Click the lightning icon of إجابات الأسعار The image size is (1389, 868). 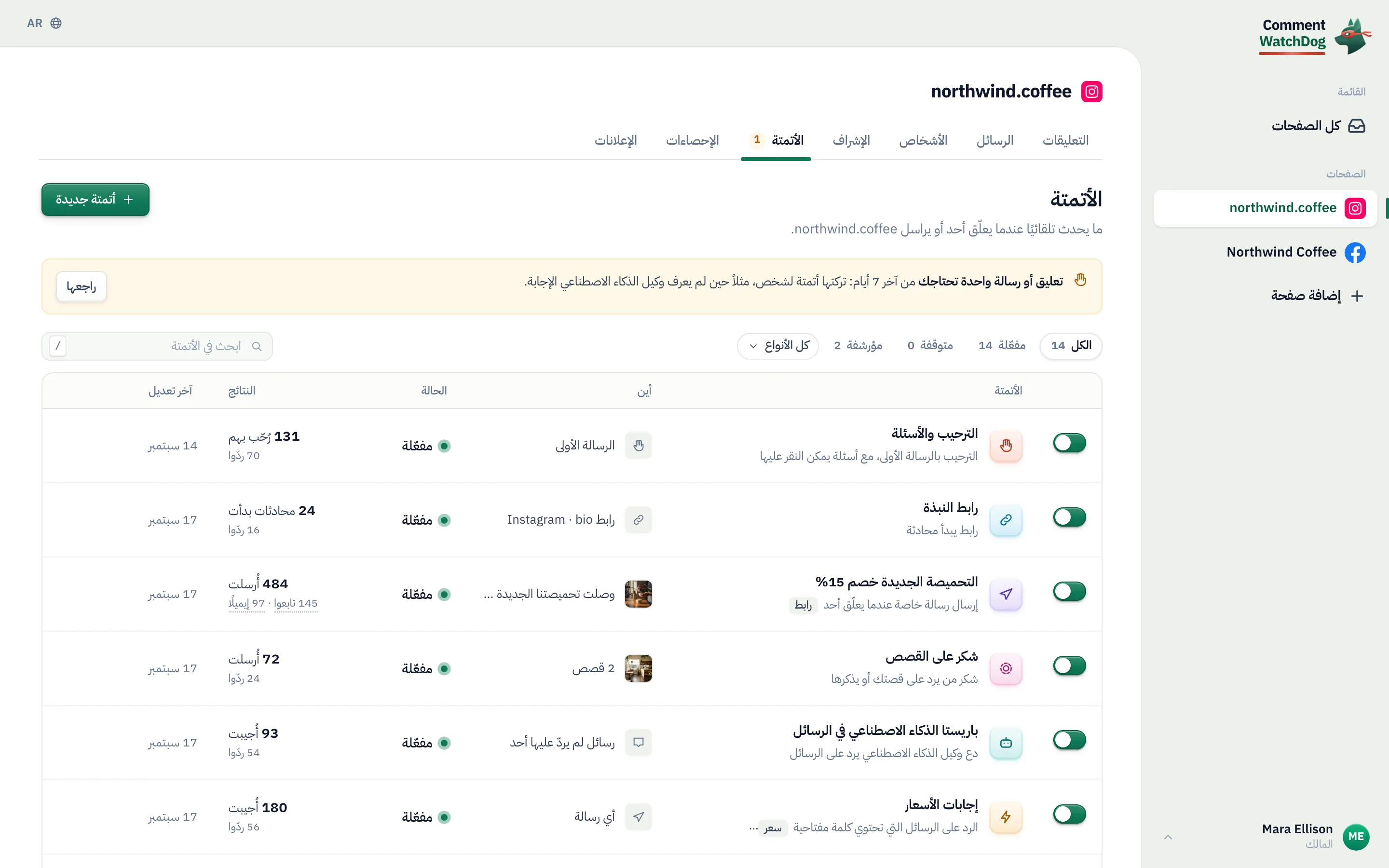coord(1006,816)
